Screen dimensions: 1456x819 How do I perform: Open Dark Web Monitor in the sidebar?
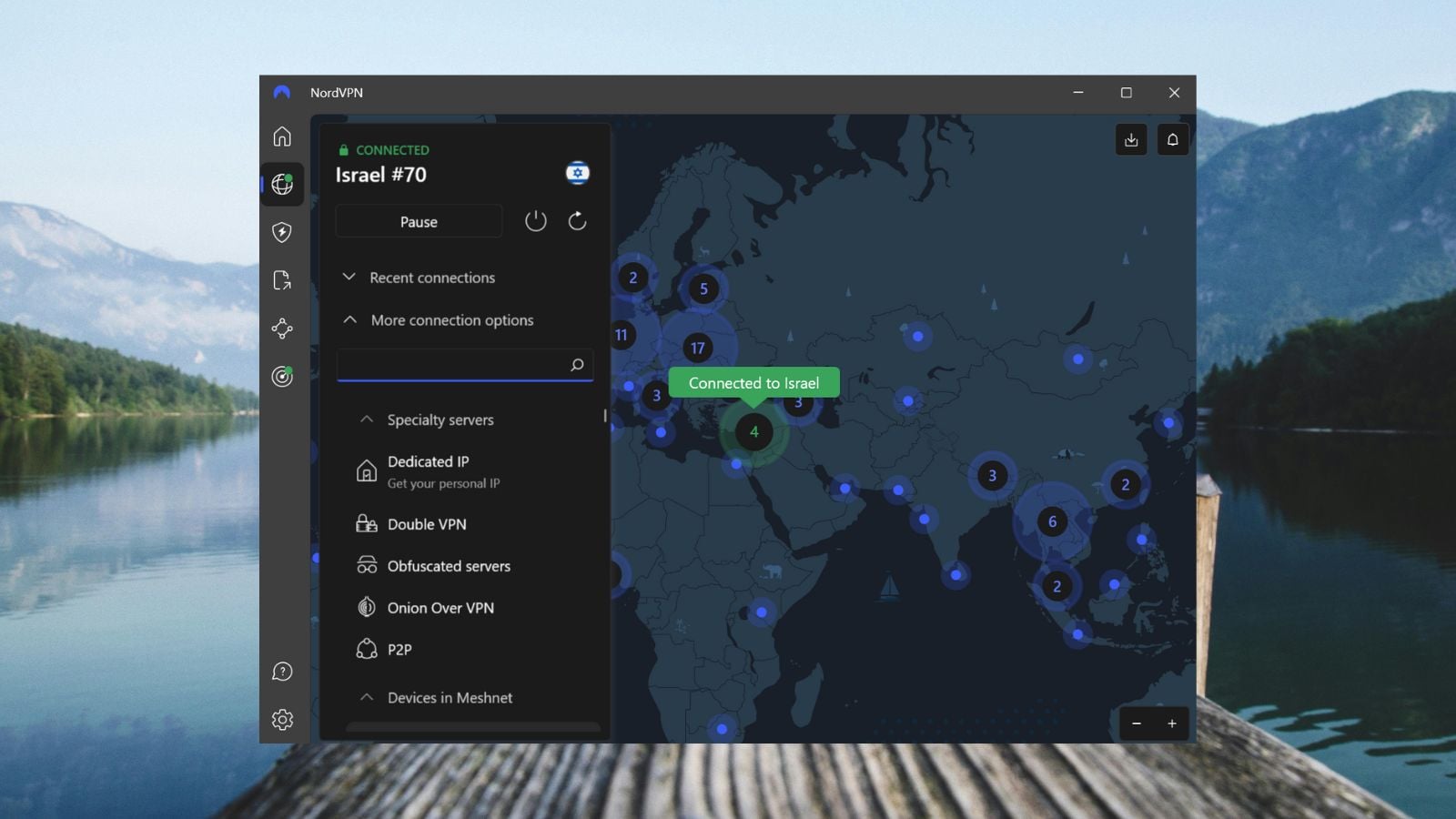point(282,378)
